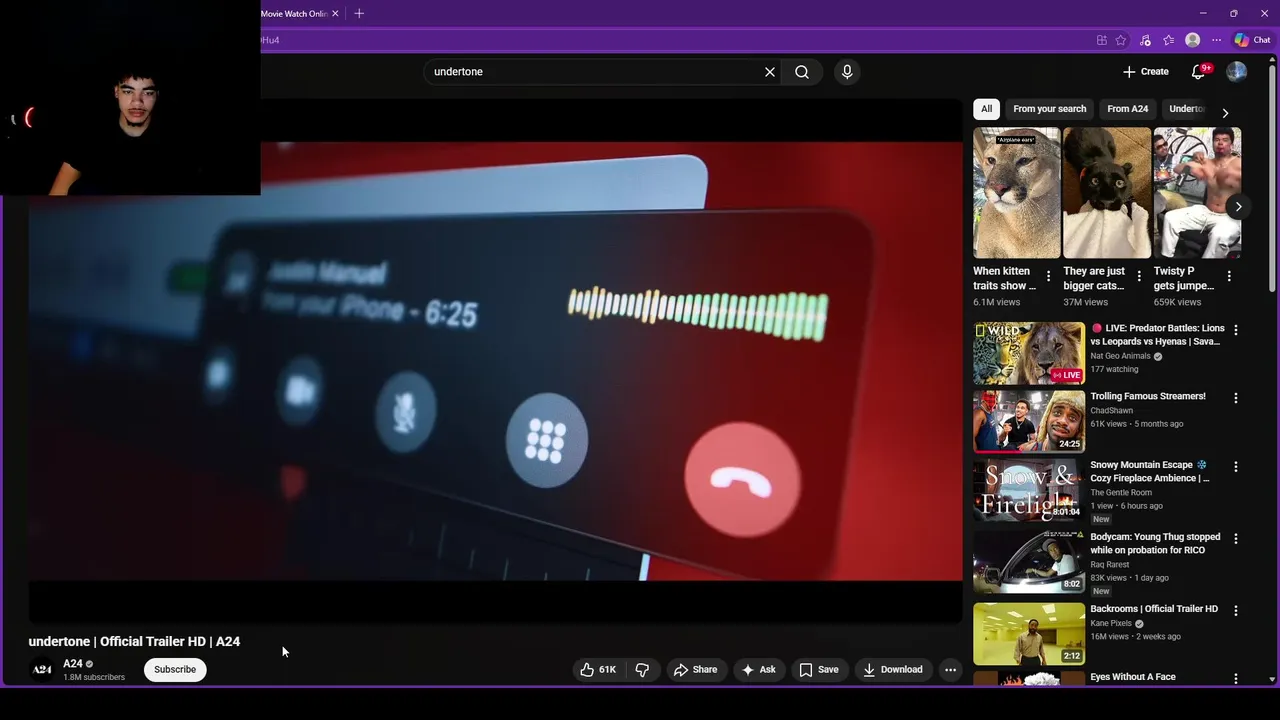
Task: Open the 'Twisty P gets jumped' Short
Action: click(x=1197, y=193)
